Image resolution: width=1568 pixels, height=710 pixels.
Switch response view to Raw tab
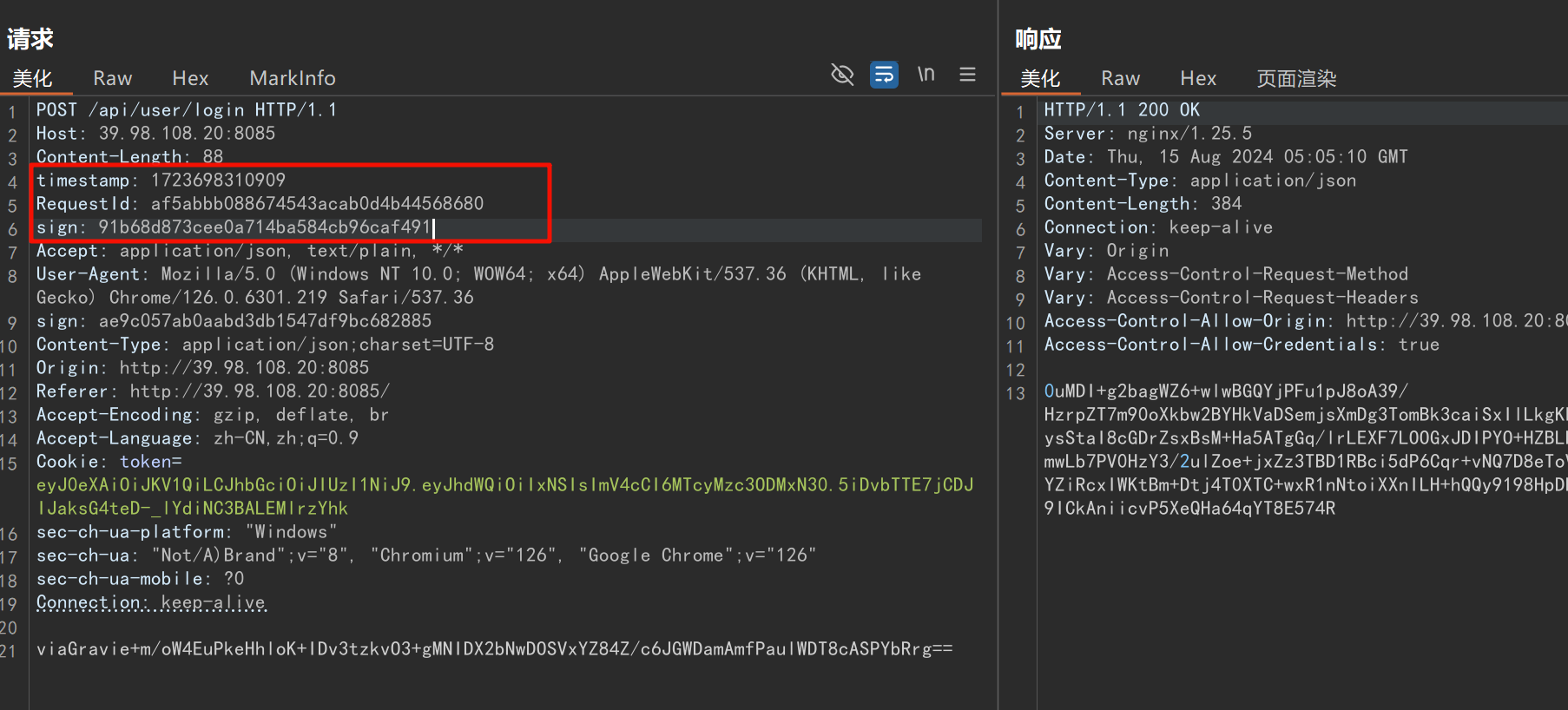point(1120,78)
